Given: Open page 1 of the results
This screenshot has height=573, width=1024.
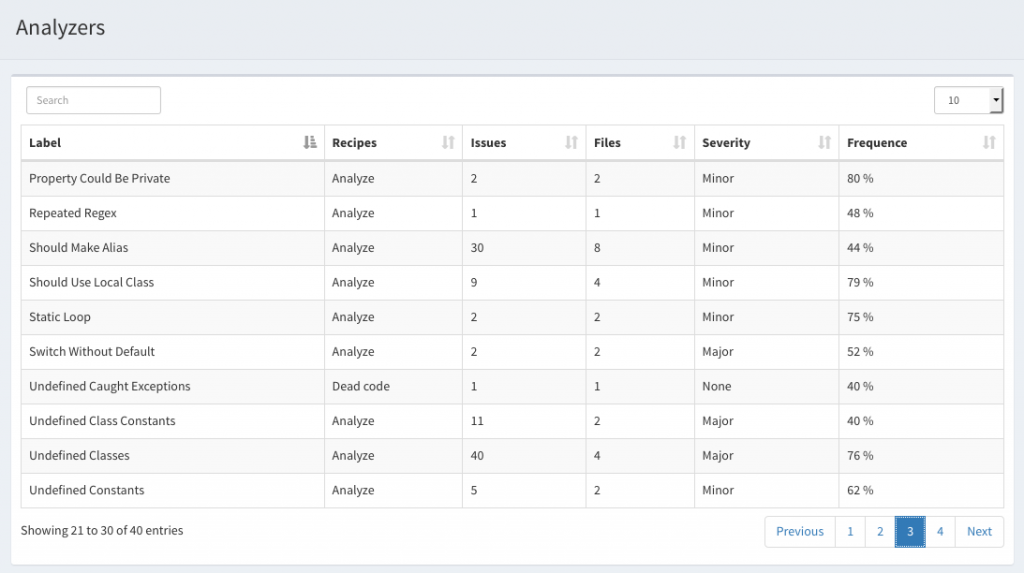Looking at the screenshot, I should tap(850, 531).
